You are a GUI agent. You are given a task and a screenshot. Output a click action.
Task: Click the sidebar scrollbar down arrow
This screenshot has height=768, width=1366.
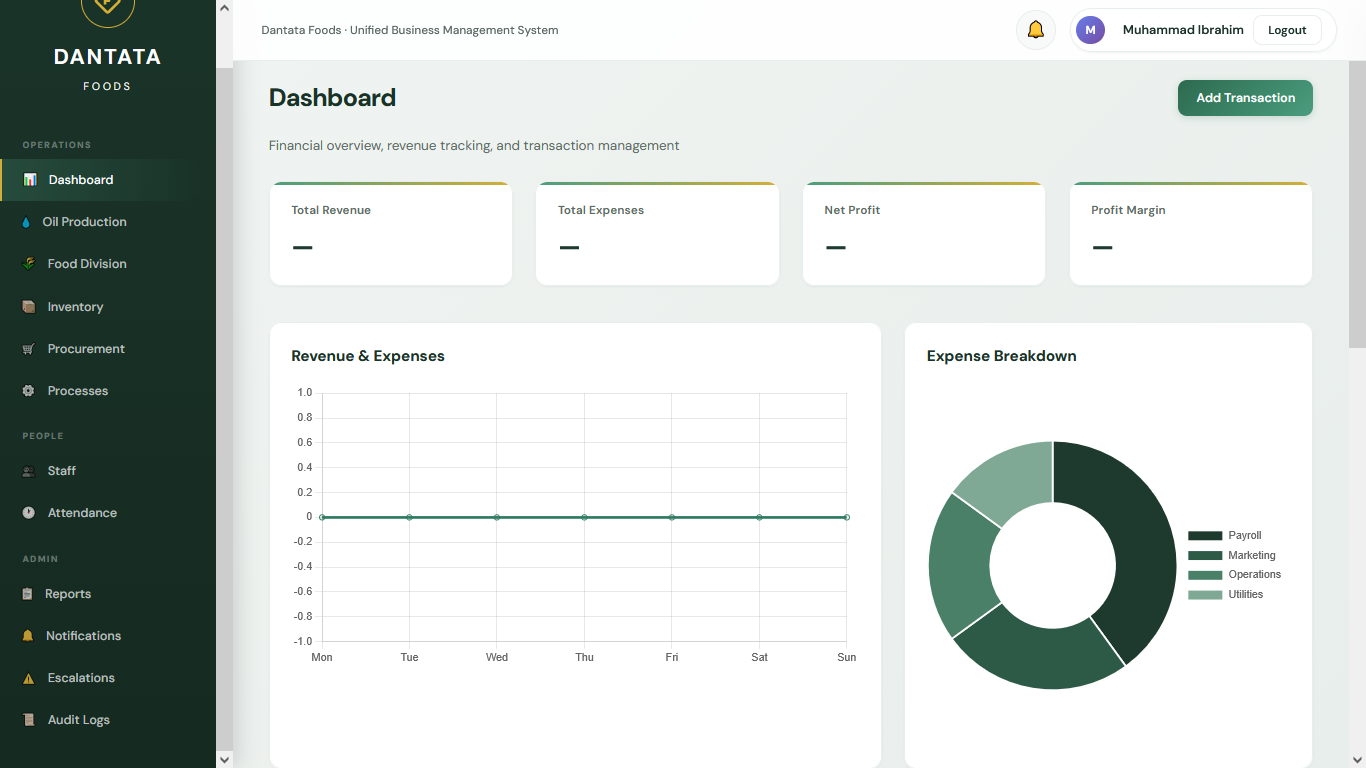[x=224, y=759]
